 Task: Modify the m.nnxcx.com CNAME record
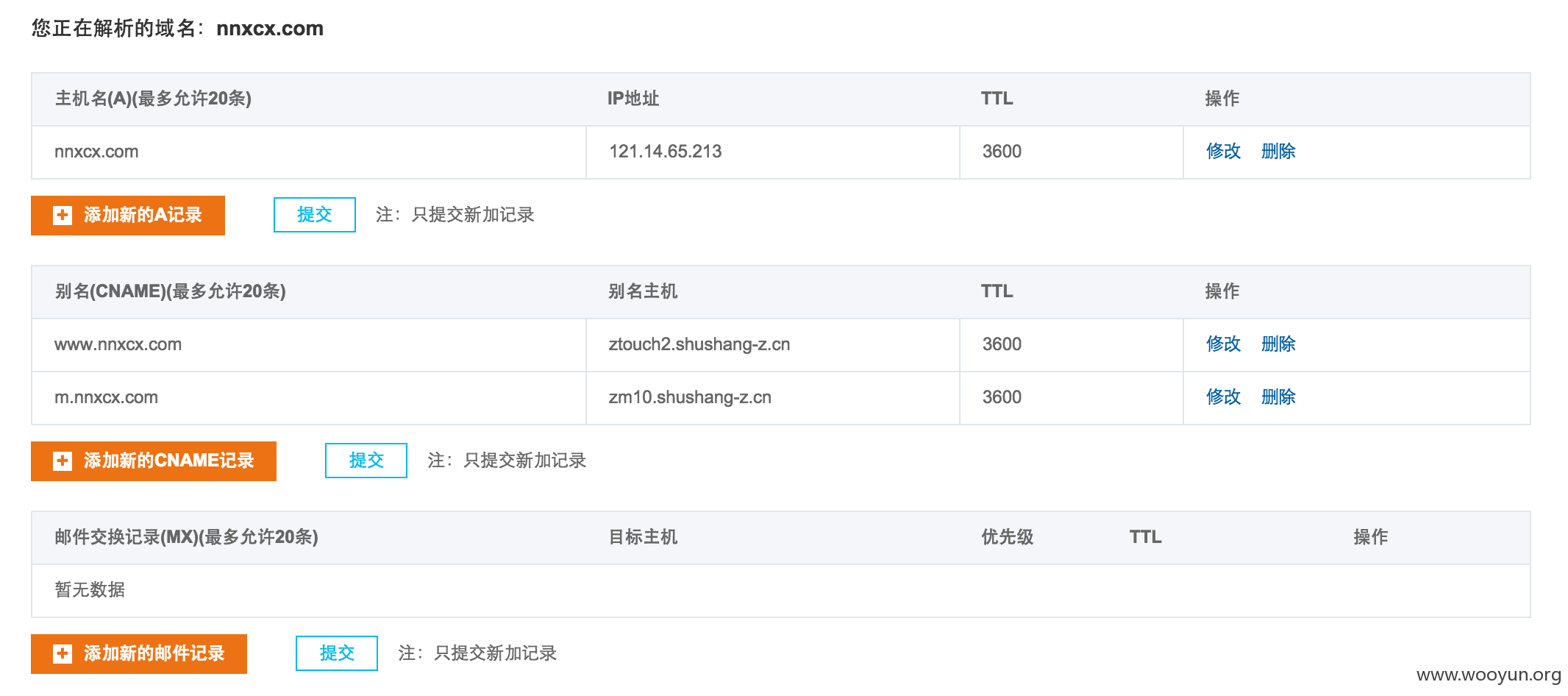tap(1224, 397)
